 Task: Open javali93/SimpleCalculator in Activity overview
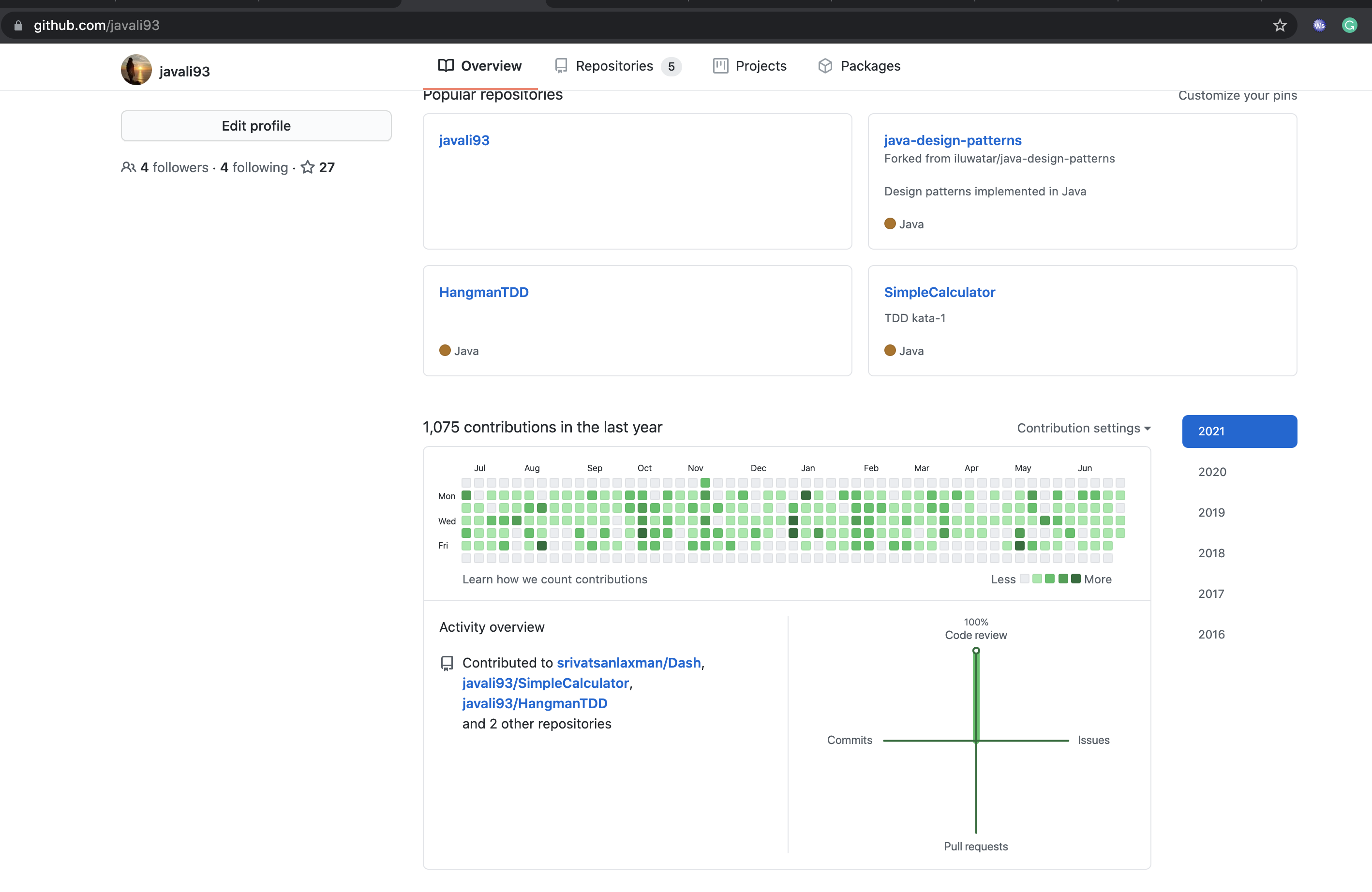pos(545,683)
